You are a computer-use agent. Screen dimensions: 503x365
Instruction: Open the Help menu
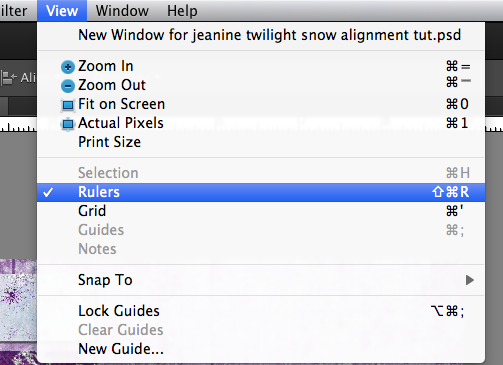pyautogui.click(x=182, y=11)
